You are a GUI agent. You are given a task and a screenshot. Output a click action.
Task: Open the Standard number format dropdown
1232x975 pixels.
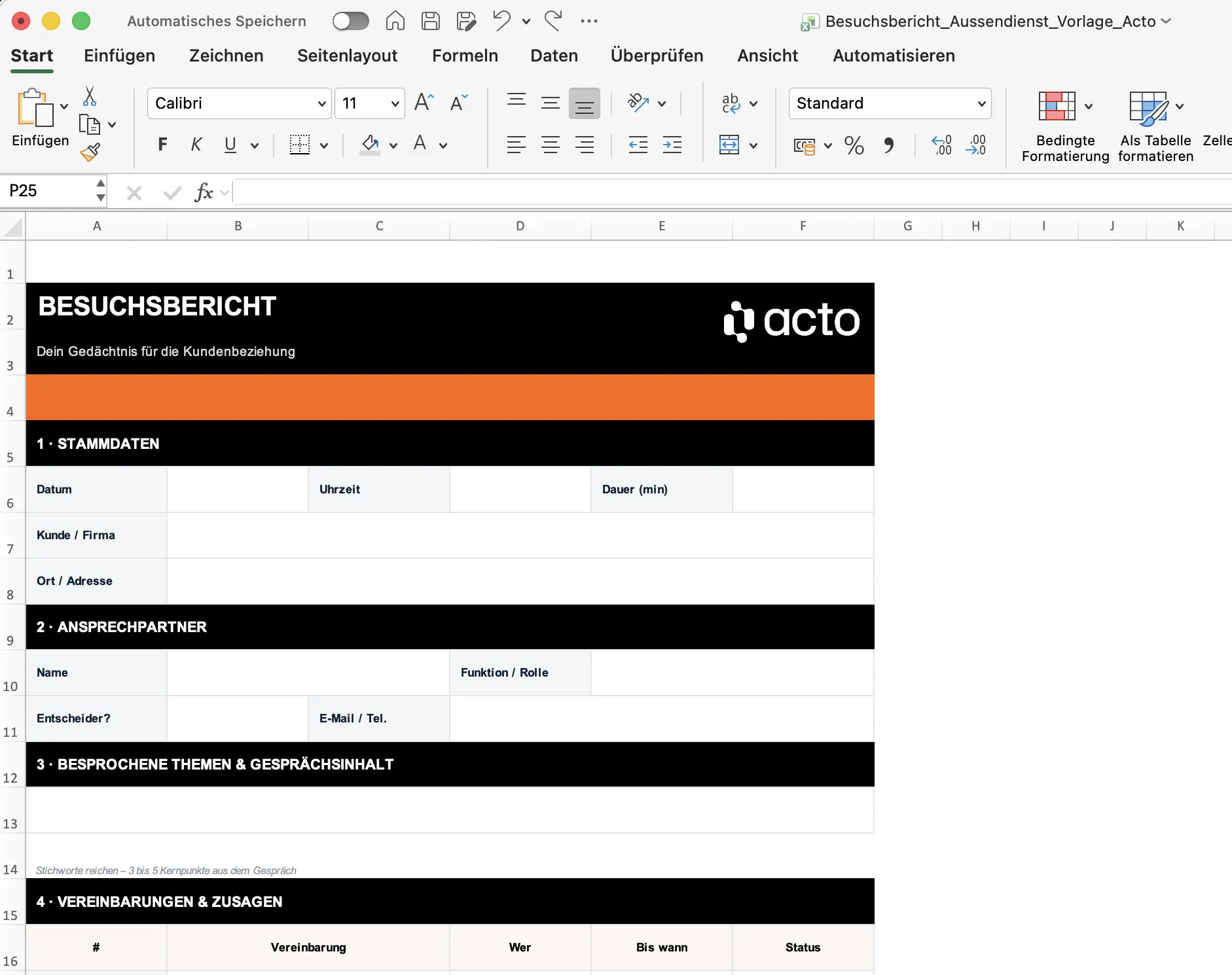coord(890,103)
